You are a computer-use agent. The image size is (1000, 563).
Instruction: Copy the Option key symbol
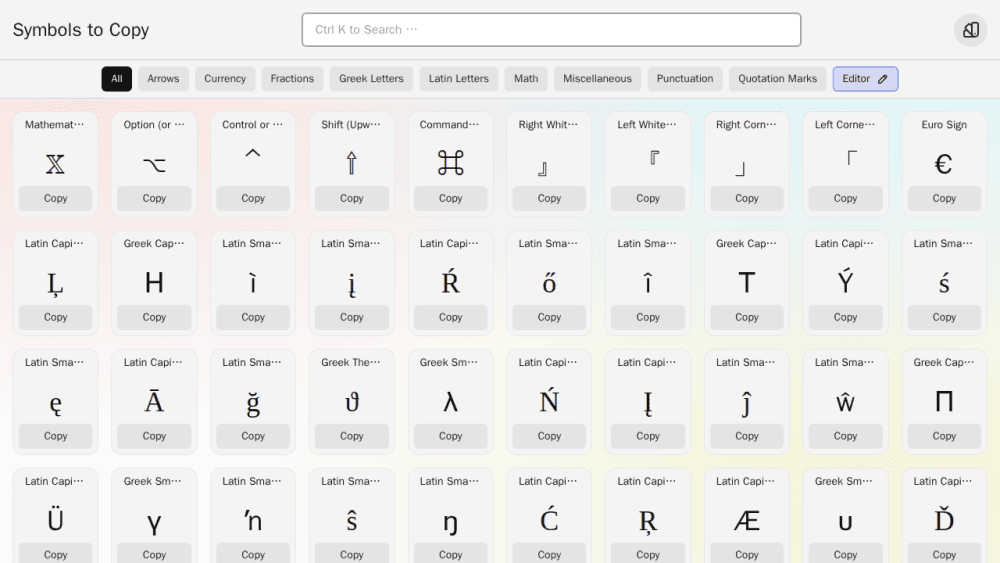click(x=154, y=198)
